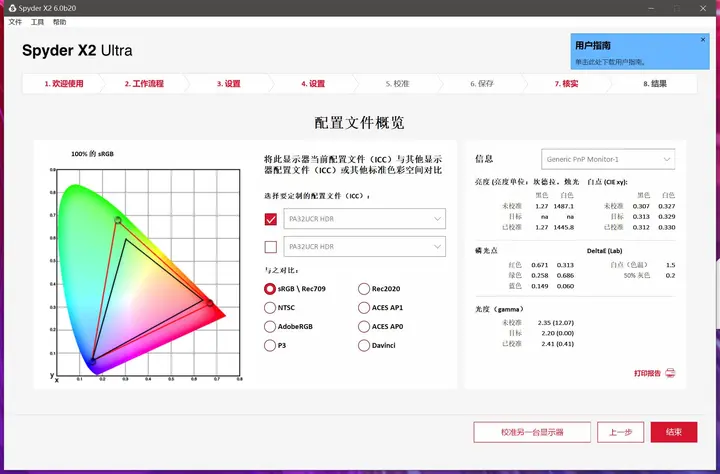
Task: Go to step 2. 工作流程
Action: click(144, 84)
